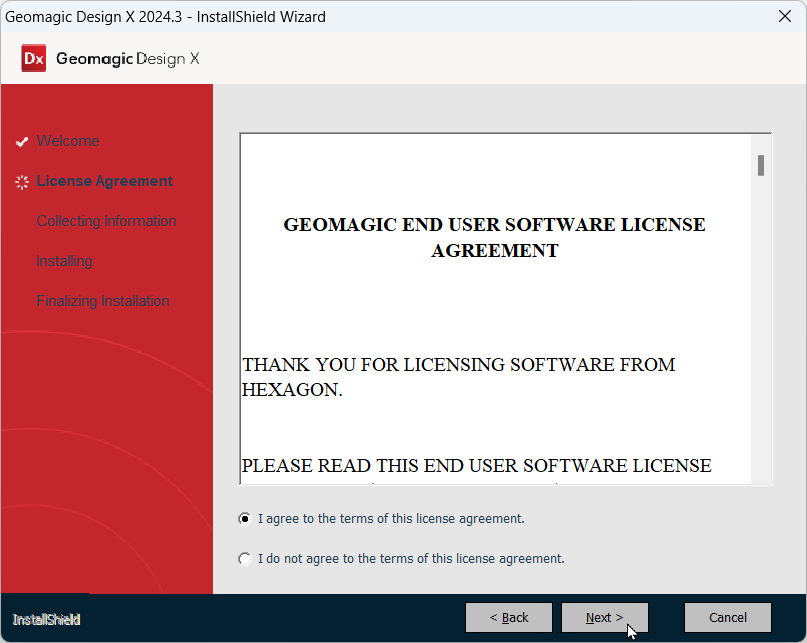The width and height of the screenshot is (807, 643).
Task: Select 'I do not agree' radio button
Action: click(245, 559)
